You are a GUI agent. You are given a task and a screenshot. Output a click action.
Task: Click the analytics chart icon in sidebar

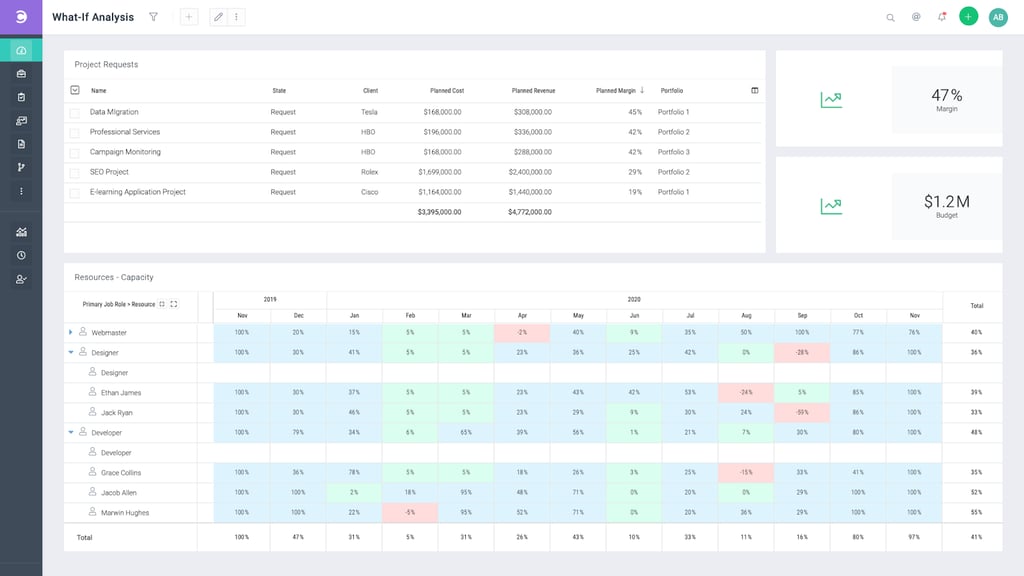point(21,231)
